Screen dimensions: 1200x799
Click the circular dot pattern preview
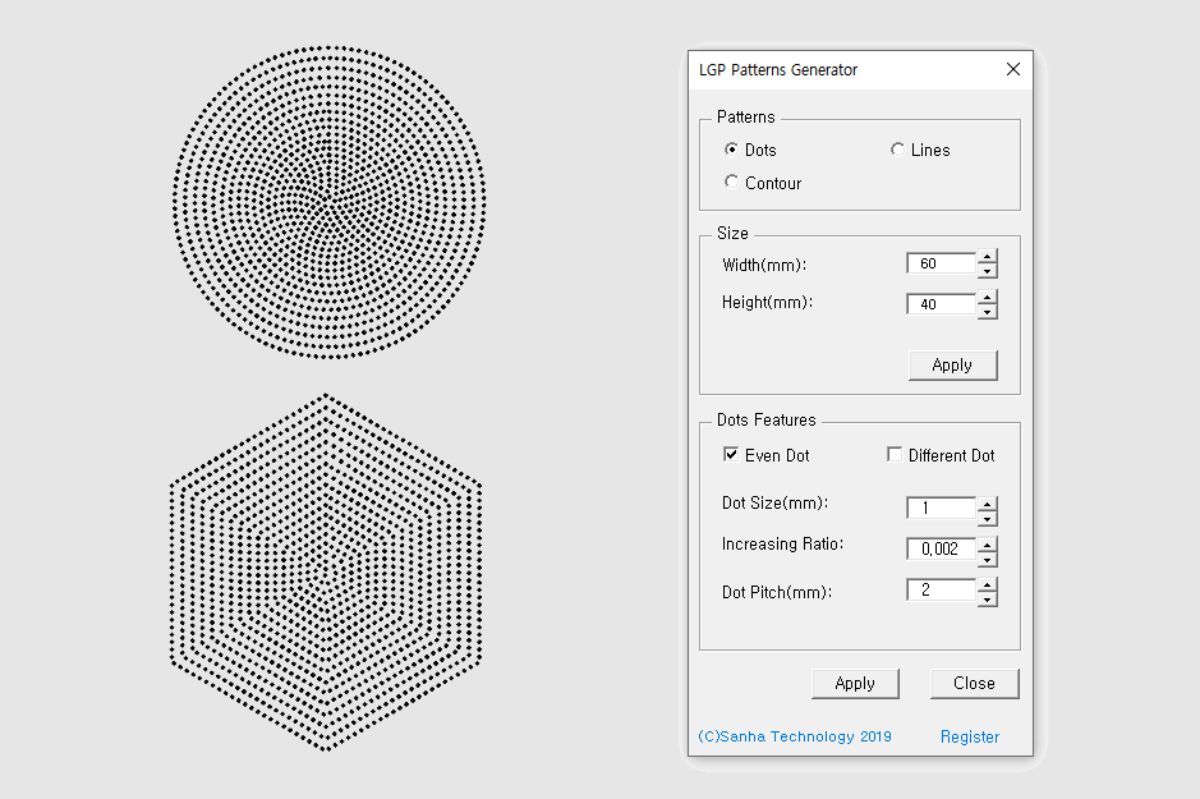click(328, 201)
